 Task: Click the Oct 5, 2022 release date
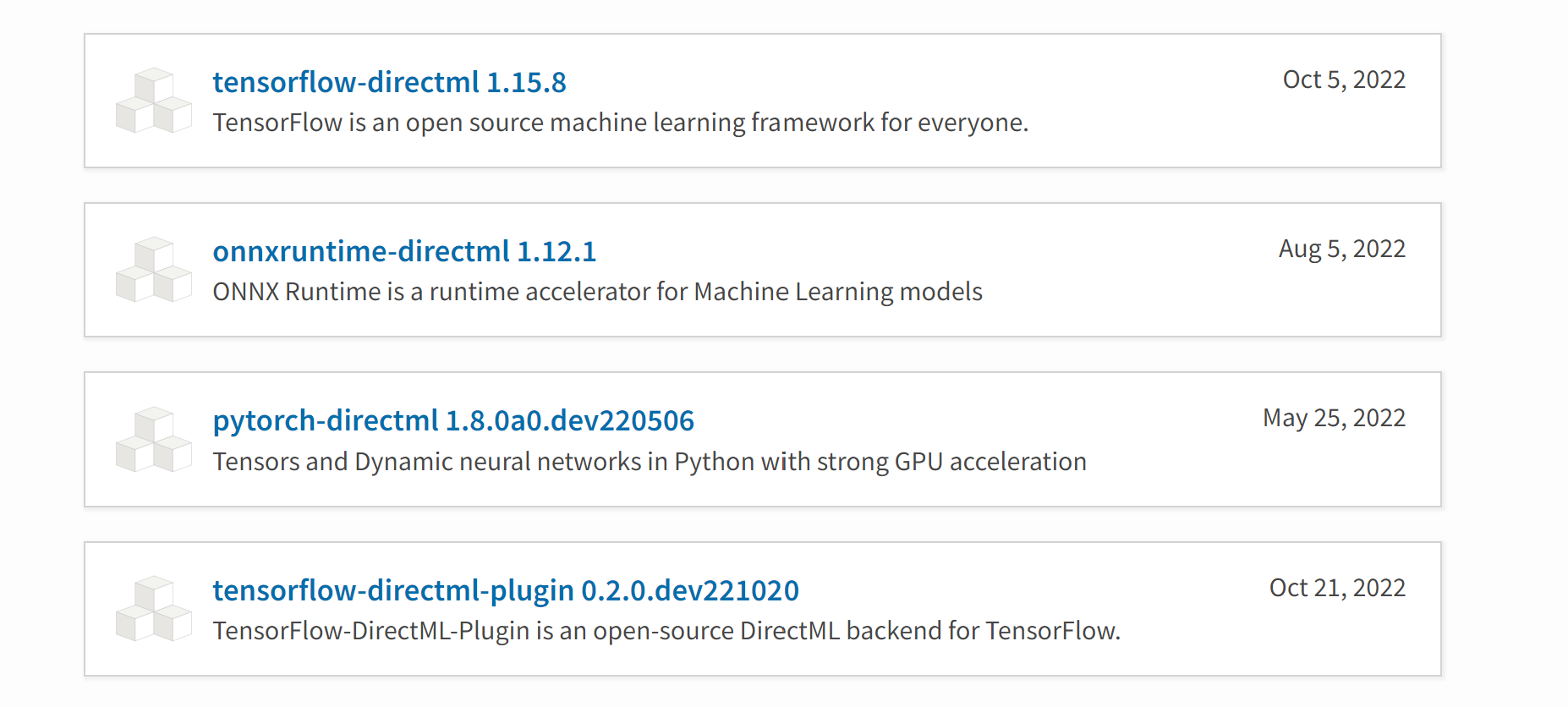tap(1344, 79)
